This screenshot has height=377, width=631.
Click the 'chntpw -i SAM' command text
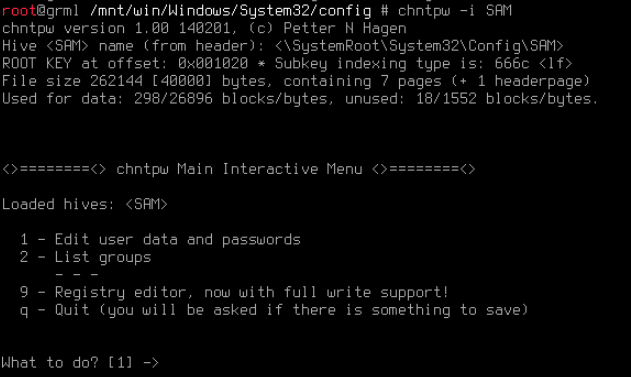click(x=455, y=10)
